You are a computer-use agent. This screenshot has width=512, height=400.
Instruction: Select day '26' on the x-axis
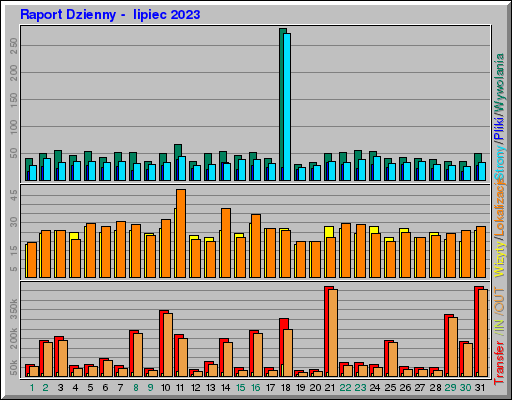tap(405, 388)
